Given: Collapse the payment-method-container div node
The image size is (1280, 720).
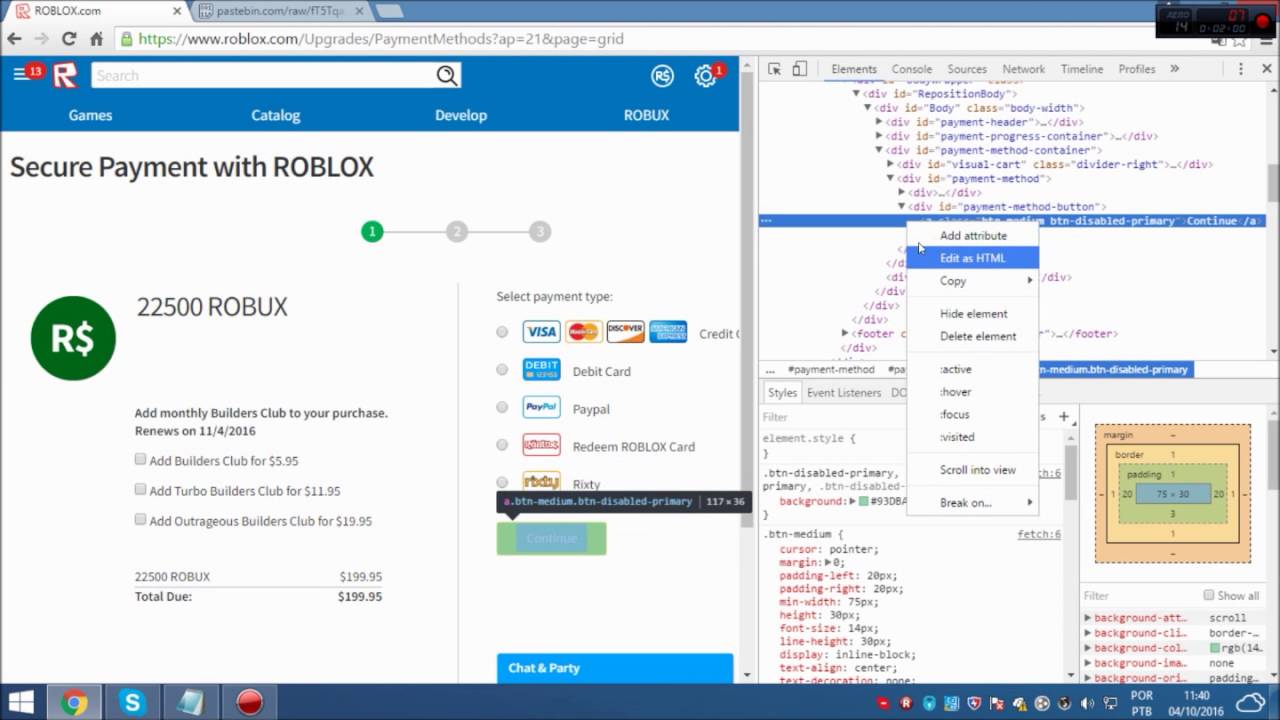Looking at the screenshot, I should click(x=879, y=150).
